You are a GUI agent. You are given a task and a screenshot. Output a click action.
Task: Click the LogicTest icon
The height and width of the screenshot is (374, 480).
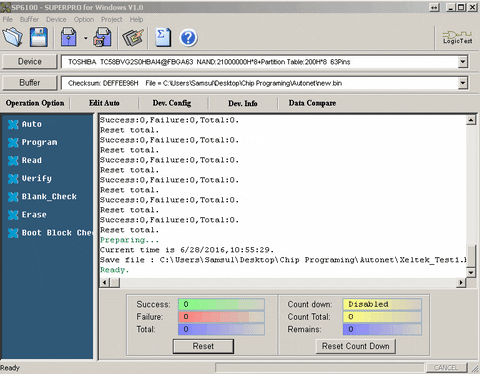457,37
